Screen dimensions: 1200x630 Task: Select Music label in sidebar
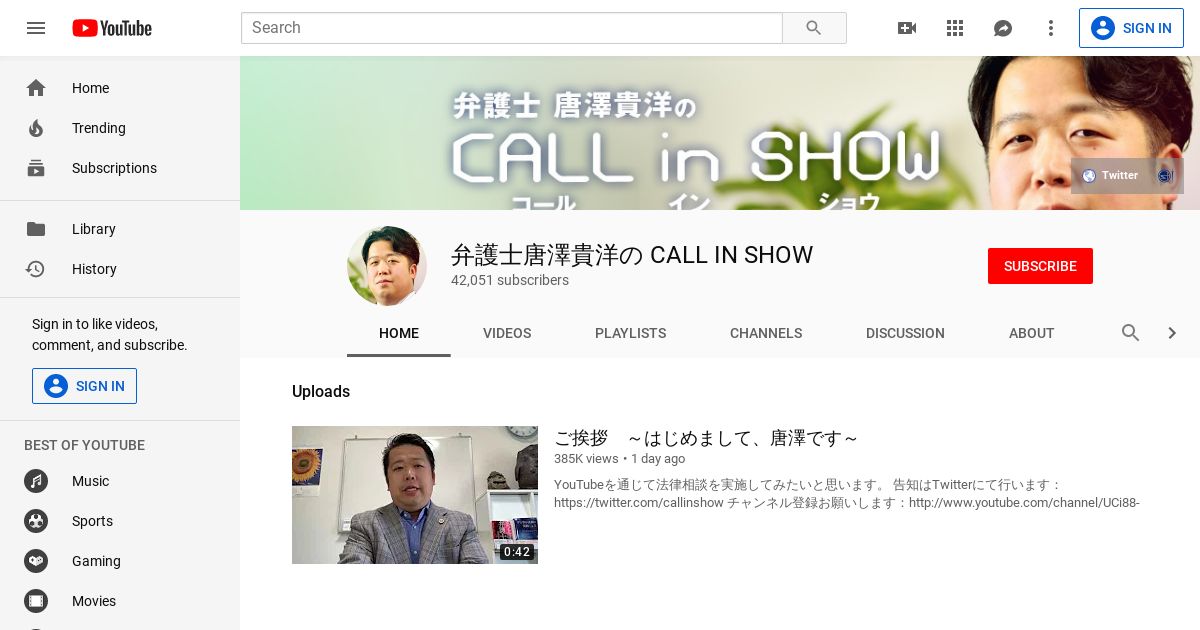[x=90, y=481]
